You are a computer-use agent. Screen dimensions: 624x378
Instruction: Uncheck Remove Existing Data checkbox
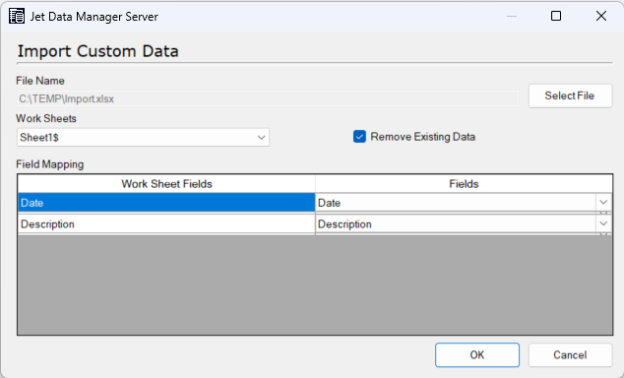[x=359, y=137]
